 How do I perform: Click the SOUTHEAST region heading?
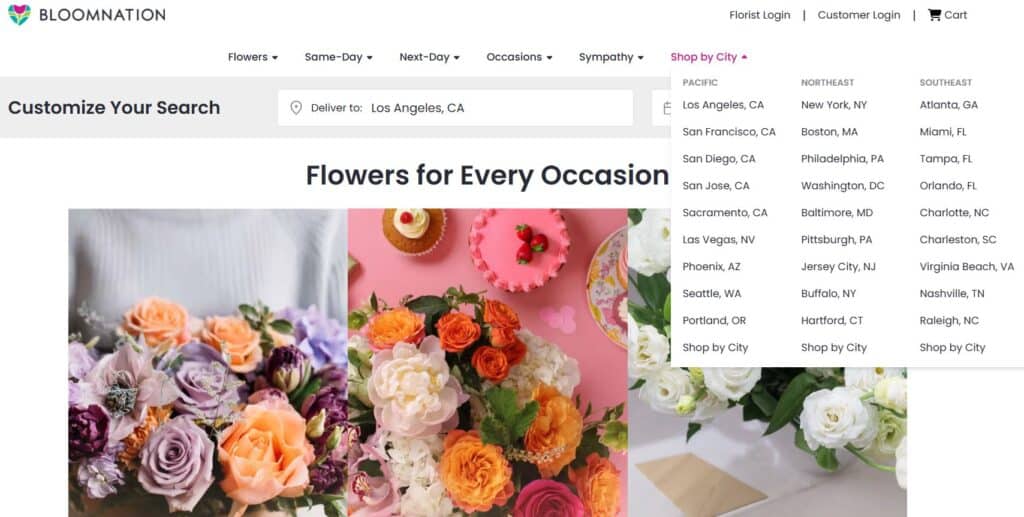(946, 82)
